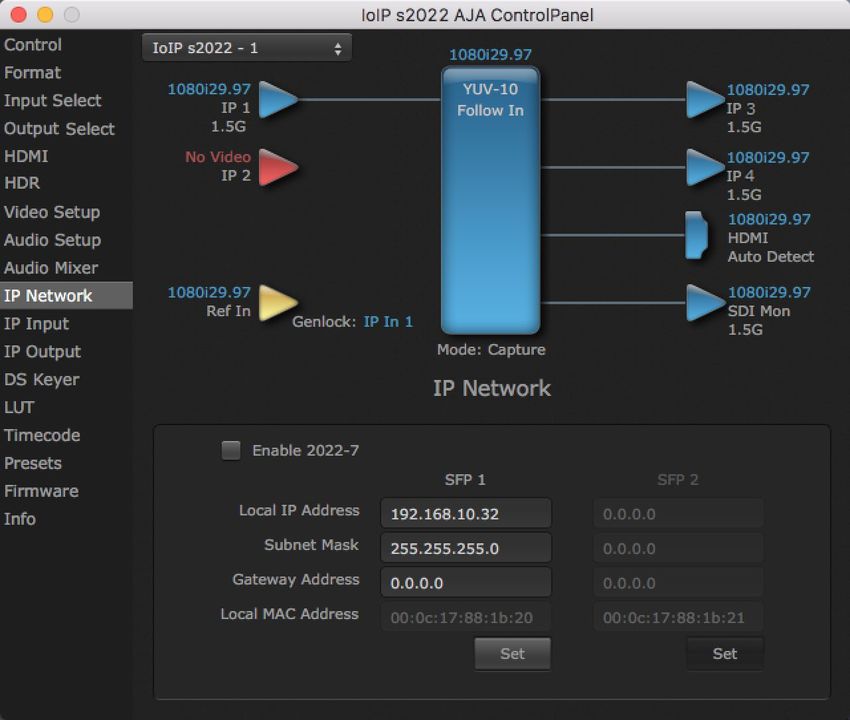Open the IoIP s2022 - 1 device dropdown

point(247,48)
